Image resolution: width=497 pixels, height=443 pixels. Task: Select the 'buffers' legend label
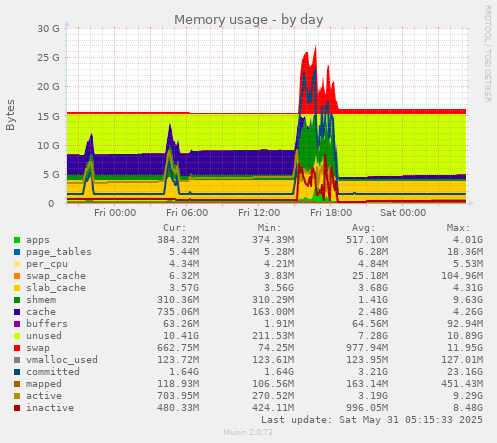(47, 324)
